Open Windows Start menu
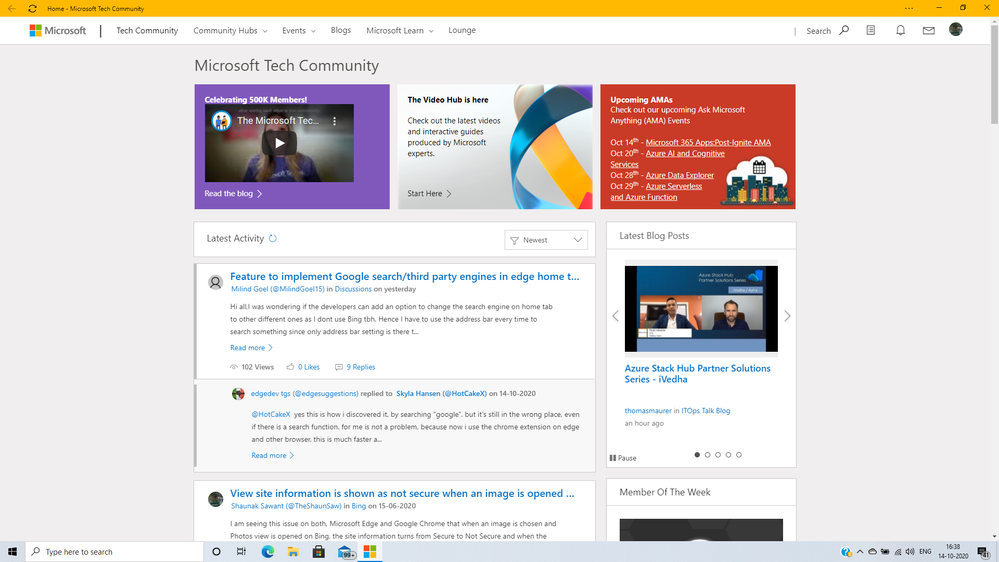 pos(12,552)
